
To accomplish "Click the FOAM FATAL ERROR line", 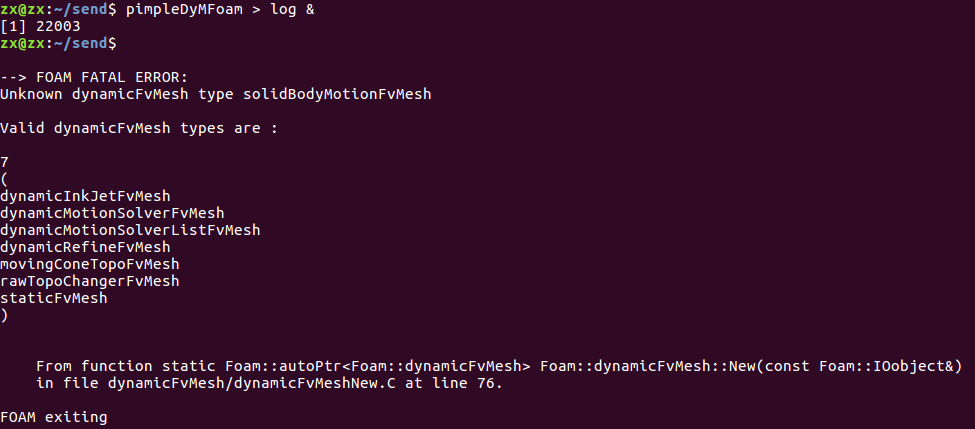I will pos(94,78).
